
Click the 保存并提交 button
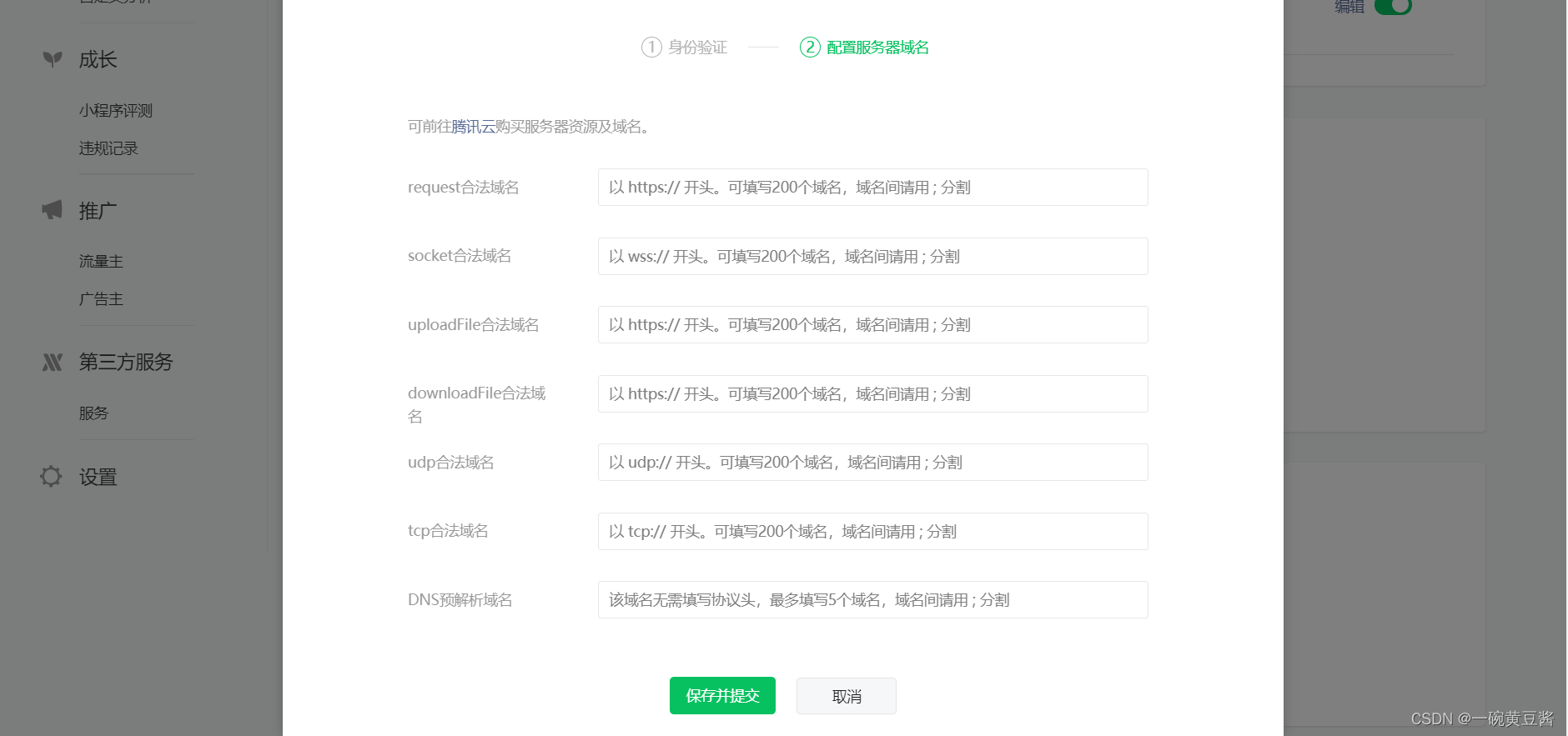722,696
